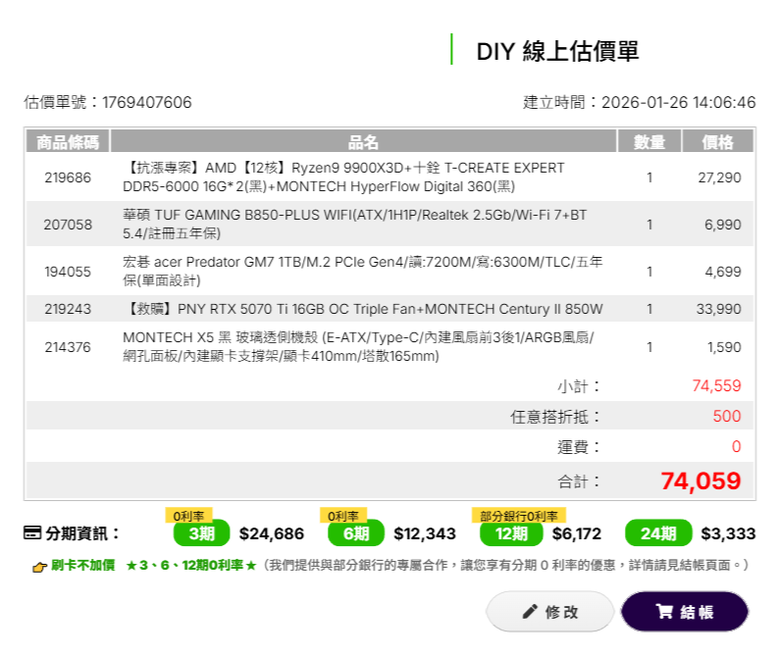Screen dimensions: 780x656
Task: Click product code 219686
Action: point(68,178)
